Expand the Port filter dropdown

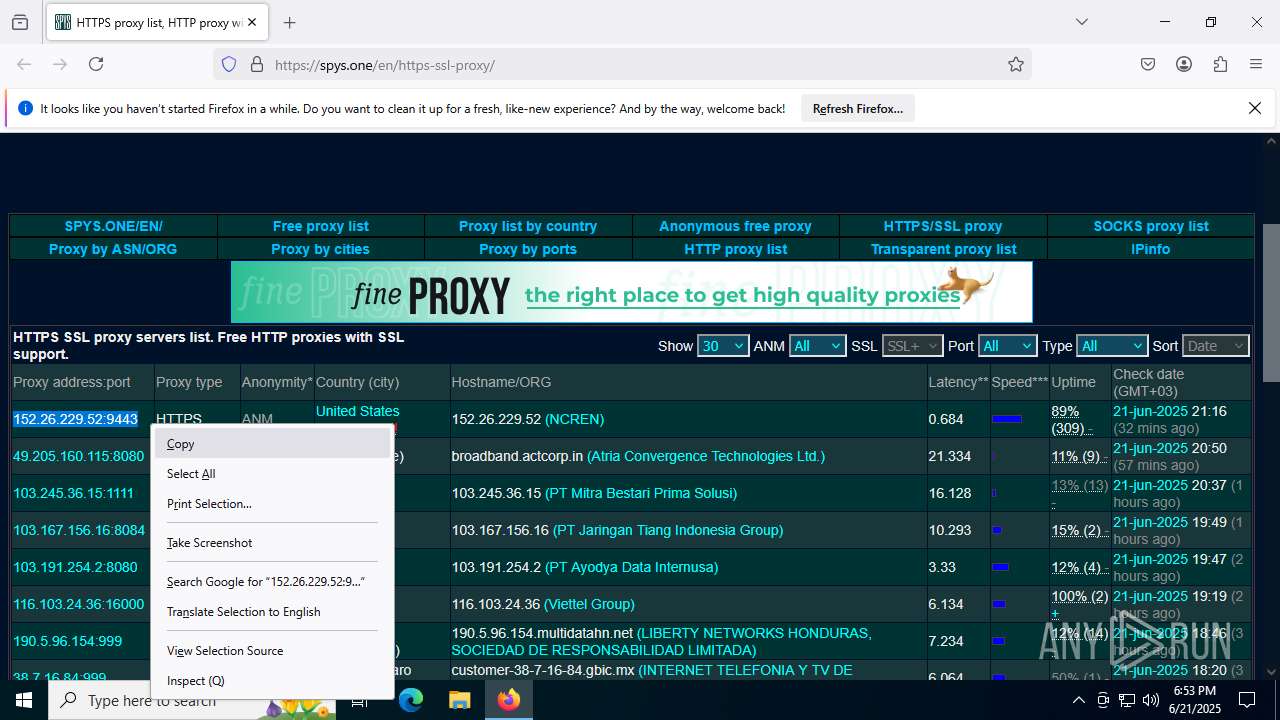pyautogui.click(x=1006, y=346)
